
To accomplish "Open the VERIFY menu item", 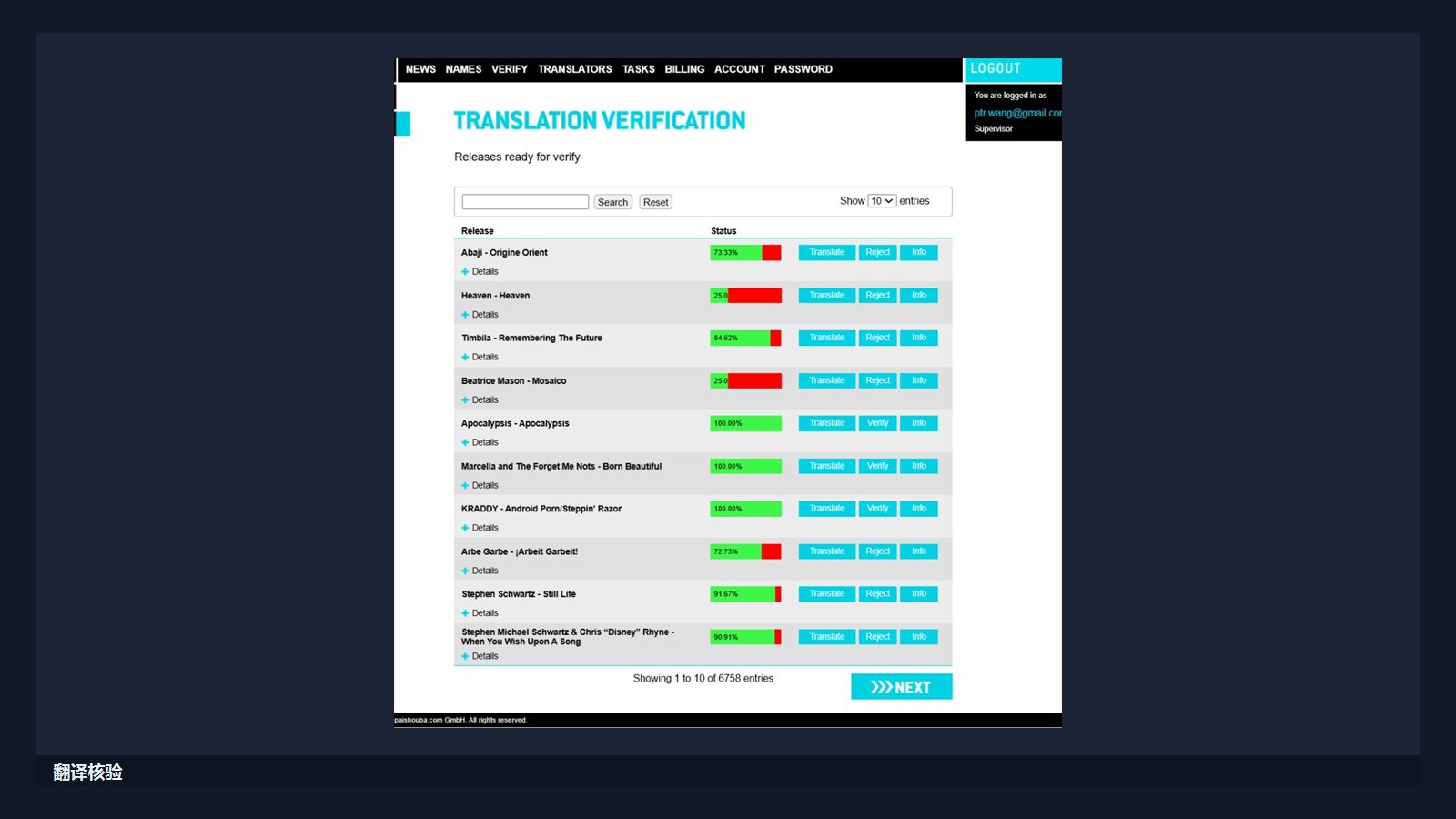I will 510,69.
